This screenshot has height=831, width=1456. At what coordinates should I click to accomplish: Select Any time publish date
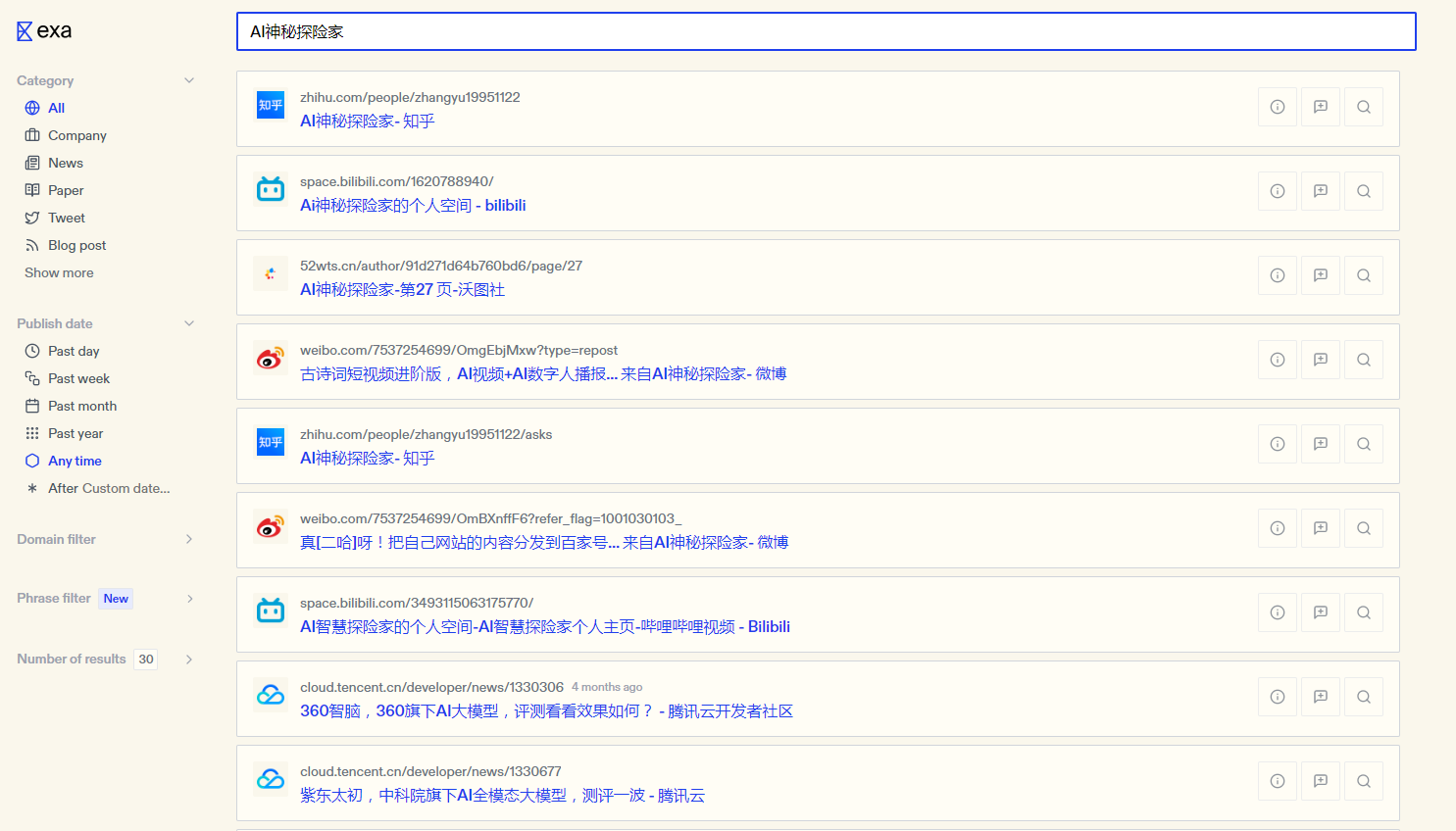64,461
